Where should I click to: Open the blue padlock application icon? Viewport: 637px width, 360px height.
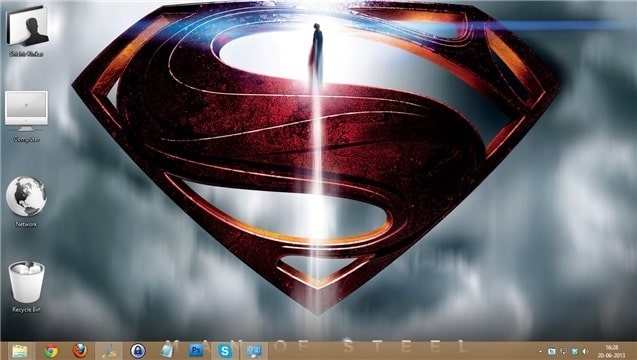coord(138,351)
